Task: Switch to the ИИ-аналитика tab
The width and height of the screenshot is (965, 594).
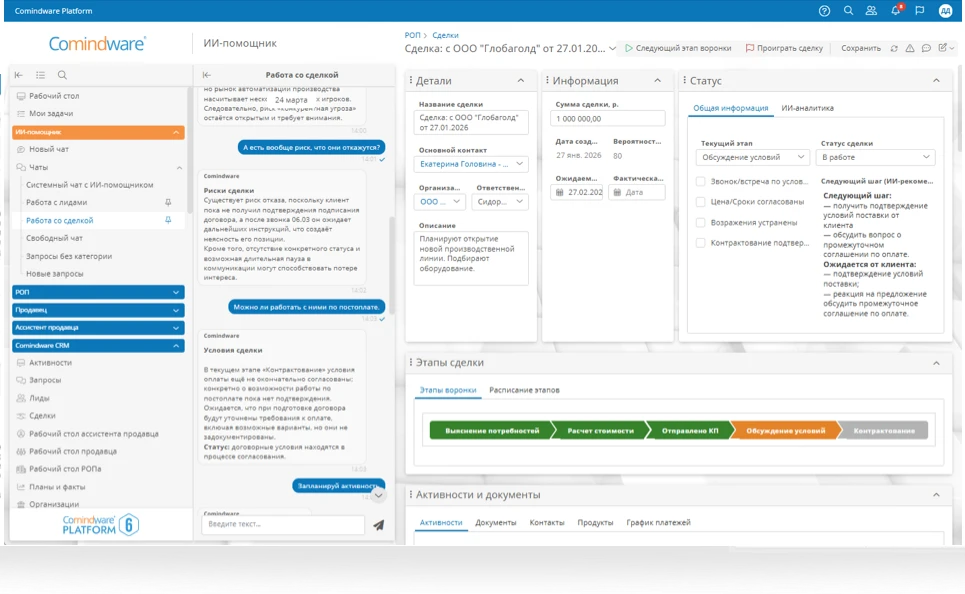Action: tap(807, 108)
